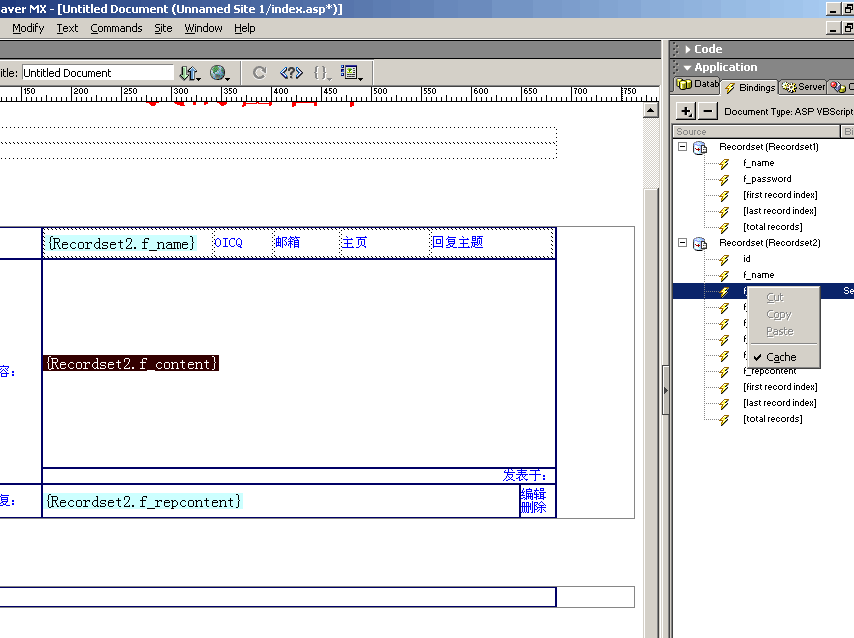Click the Recordset1 database icon
The height and width of the screenshot is (638, 854).
[700, 147]
